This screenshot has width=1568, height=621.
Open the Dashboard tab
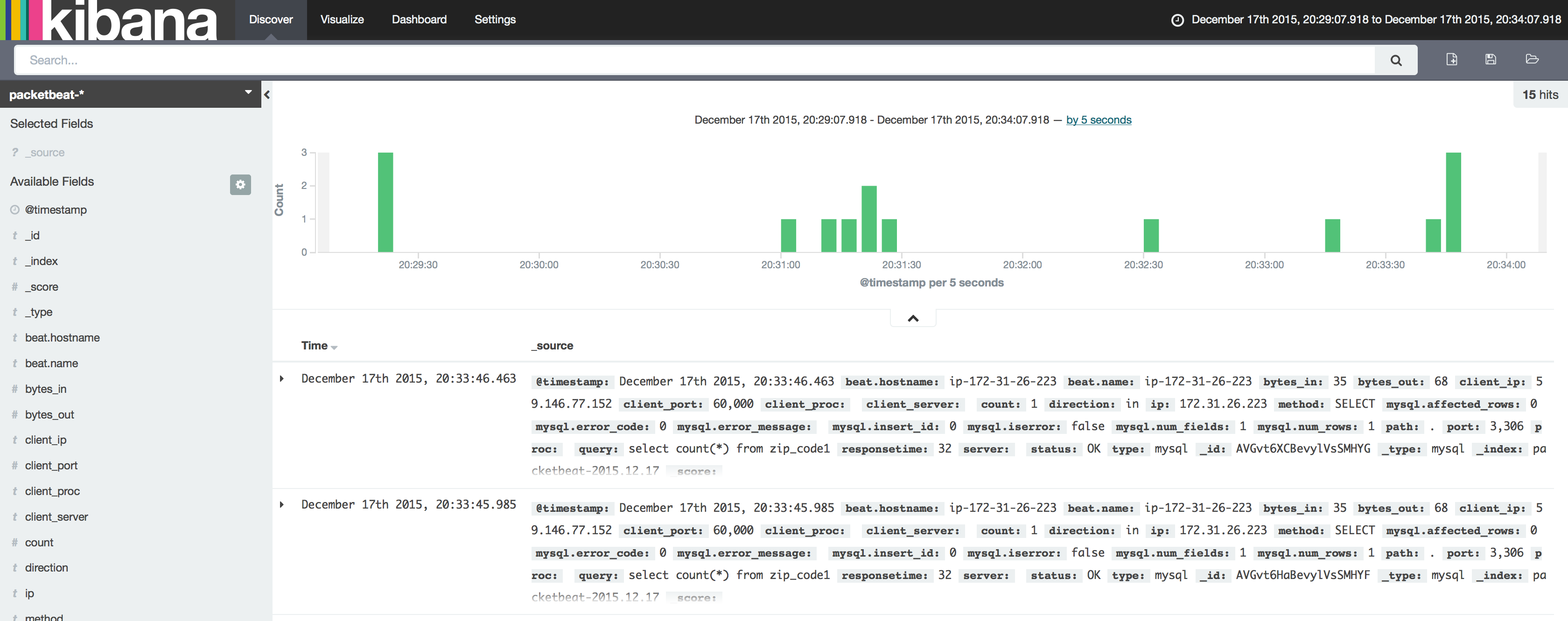(x=419, y=20)
